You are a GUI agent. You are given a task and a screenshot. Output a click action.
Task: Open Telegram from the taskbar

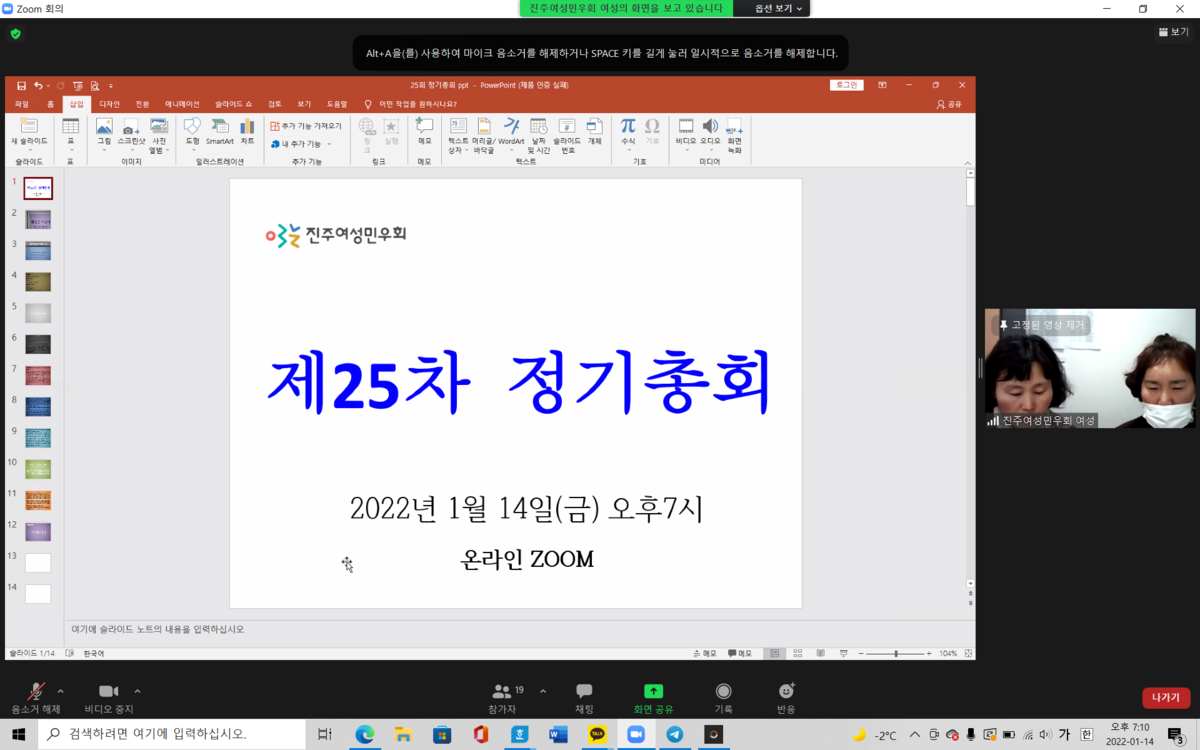674,735
